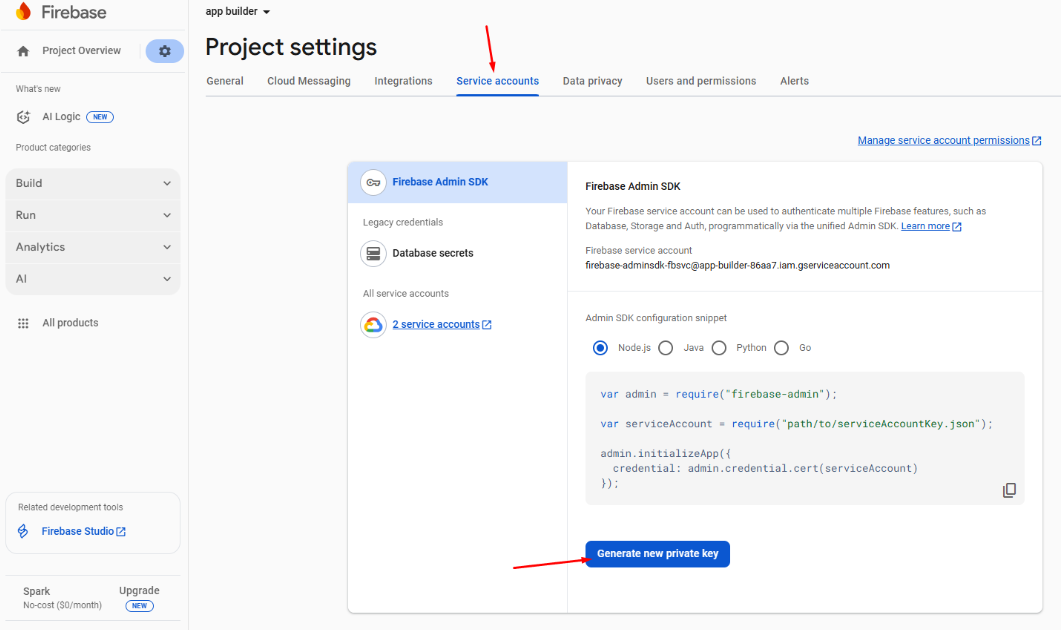Click the Project settings heading
This screenshot has height=630, width=1061.
(291, 47)
